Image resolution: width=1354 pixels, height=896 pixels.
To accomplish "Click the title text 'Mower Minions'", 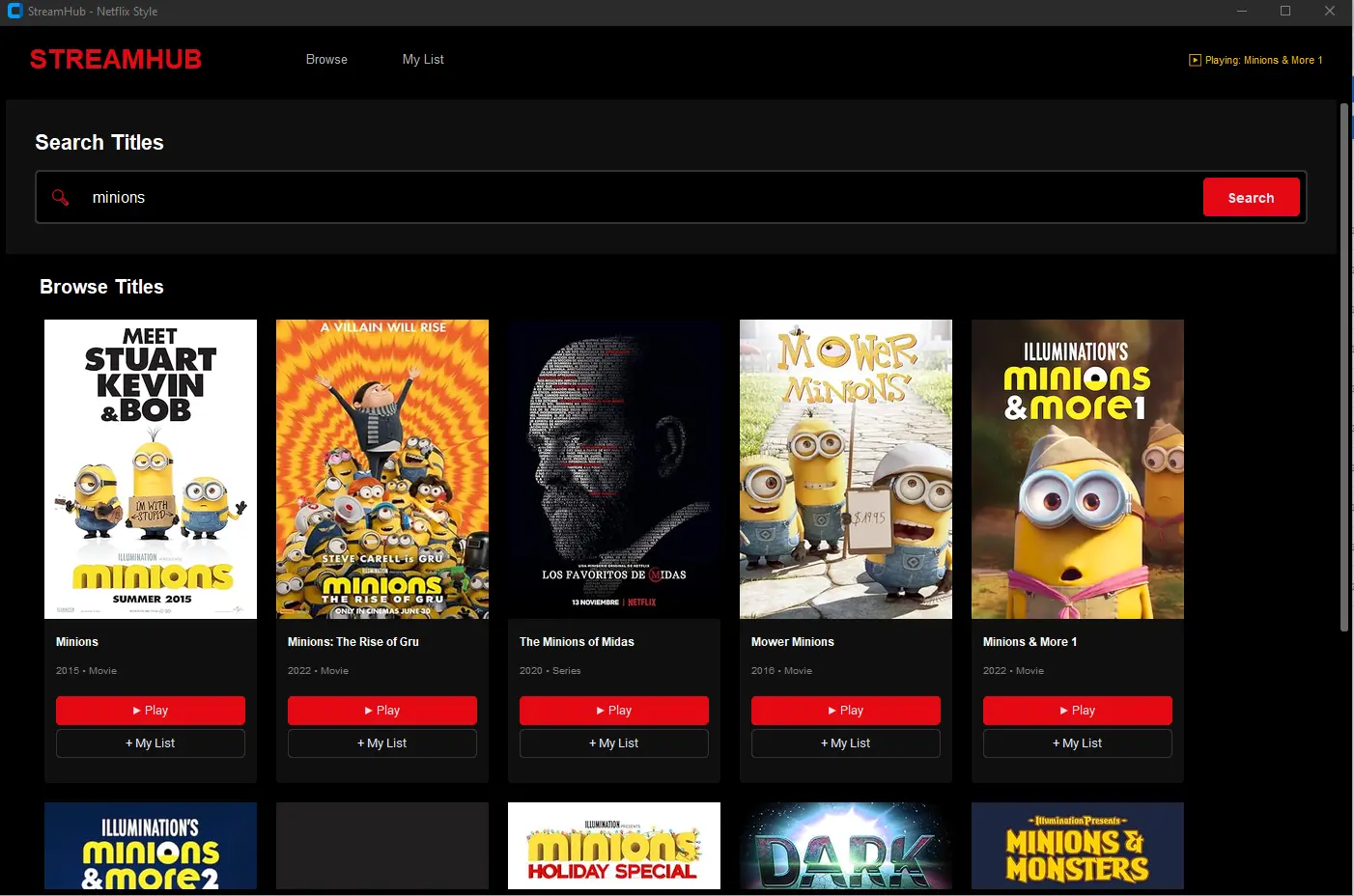I will coord(793,642).
